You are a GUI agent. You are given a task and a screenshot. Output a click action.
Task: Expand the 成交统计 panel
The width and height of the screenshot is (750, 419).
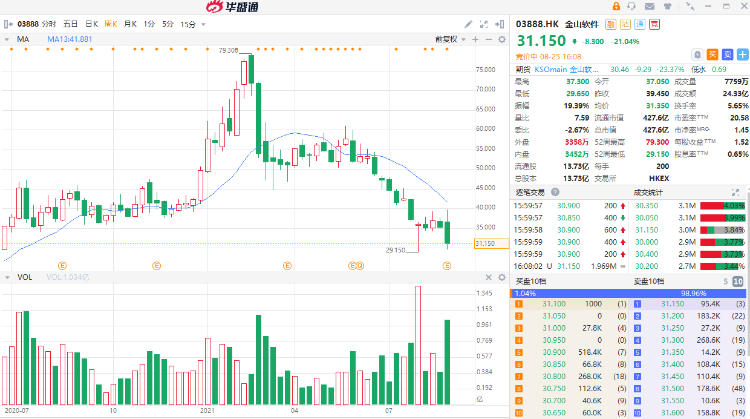pyautogui.click(x=735, y=192)
